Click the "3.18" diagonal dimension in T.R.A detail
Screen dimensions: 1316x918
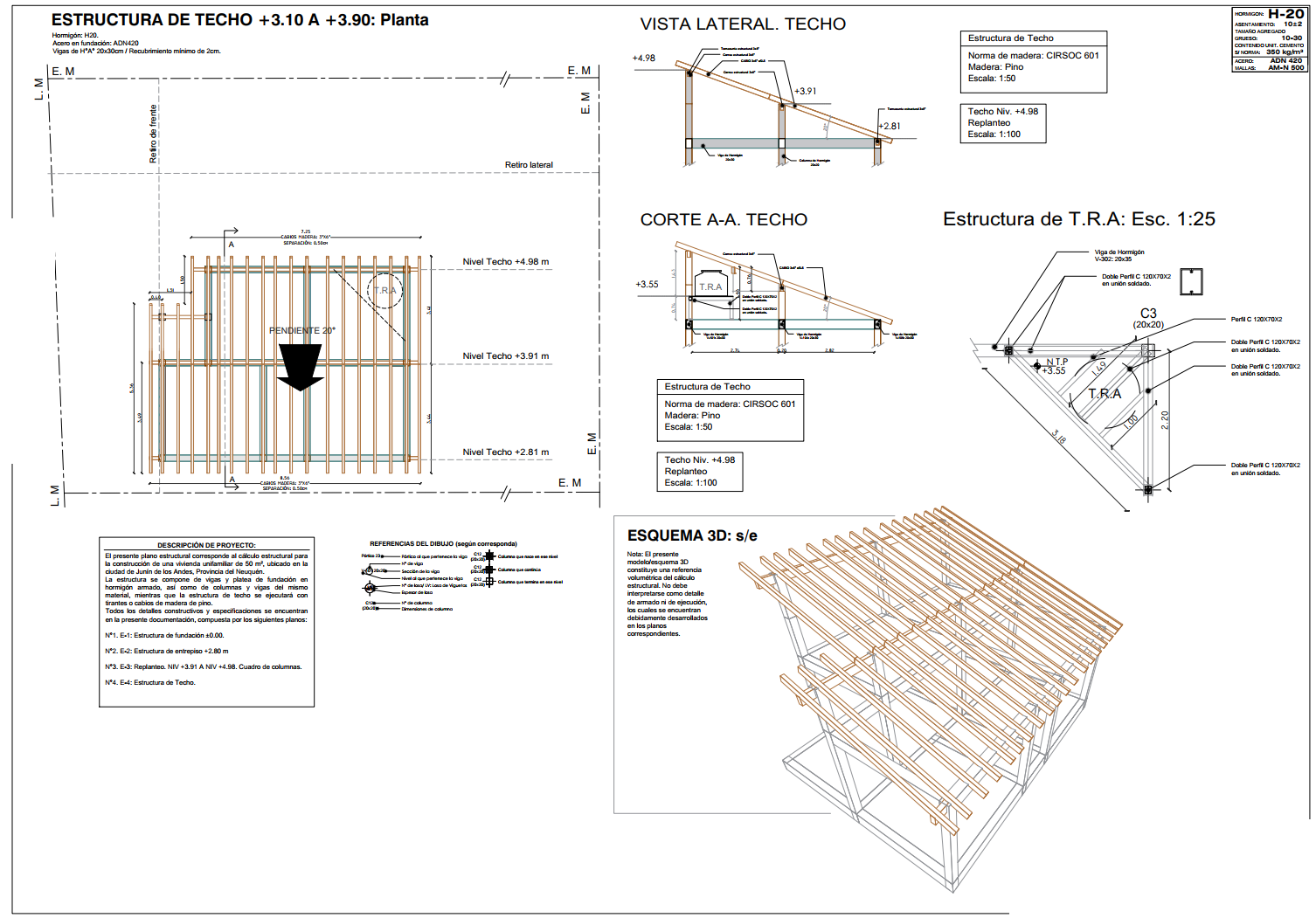1058,437
